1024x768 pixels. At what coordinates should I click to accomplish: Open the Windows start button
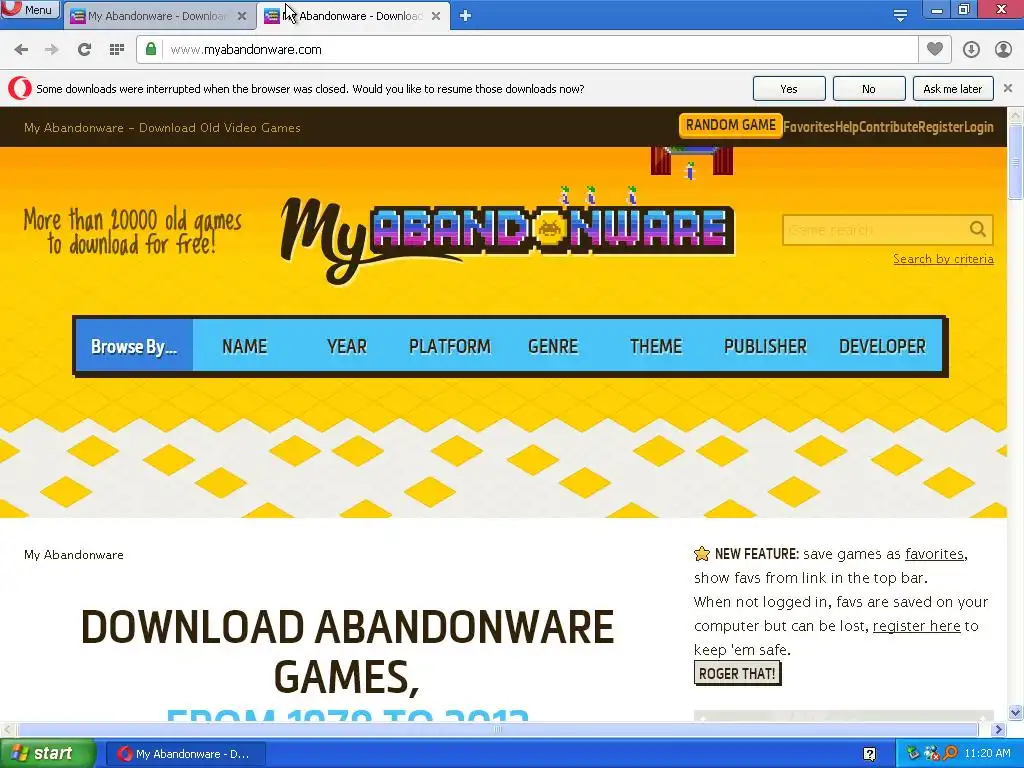pos(47,754)
